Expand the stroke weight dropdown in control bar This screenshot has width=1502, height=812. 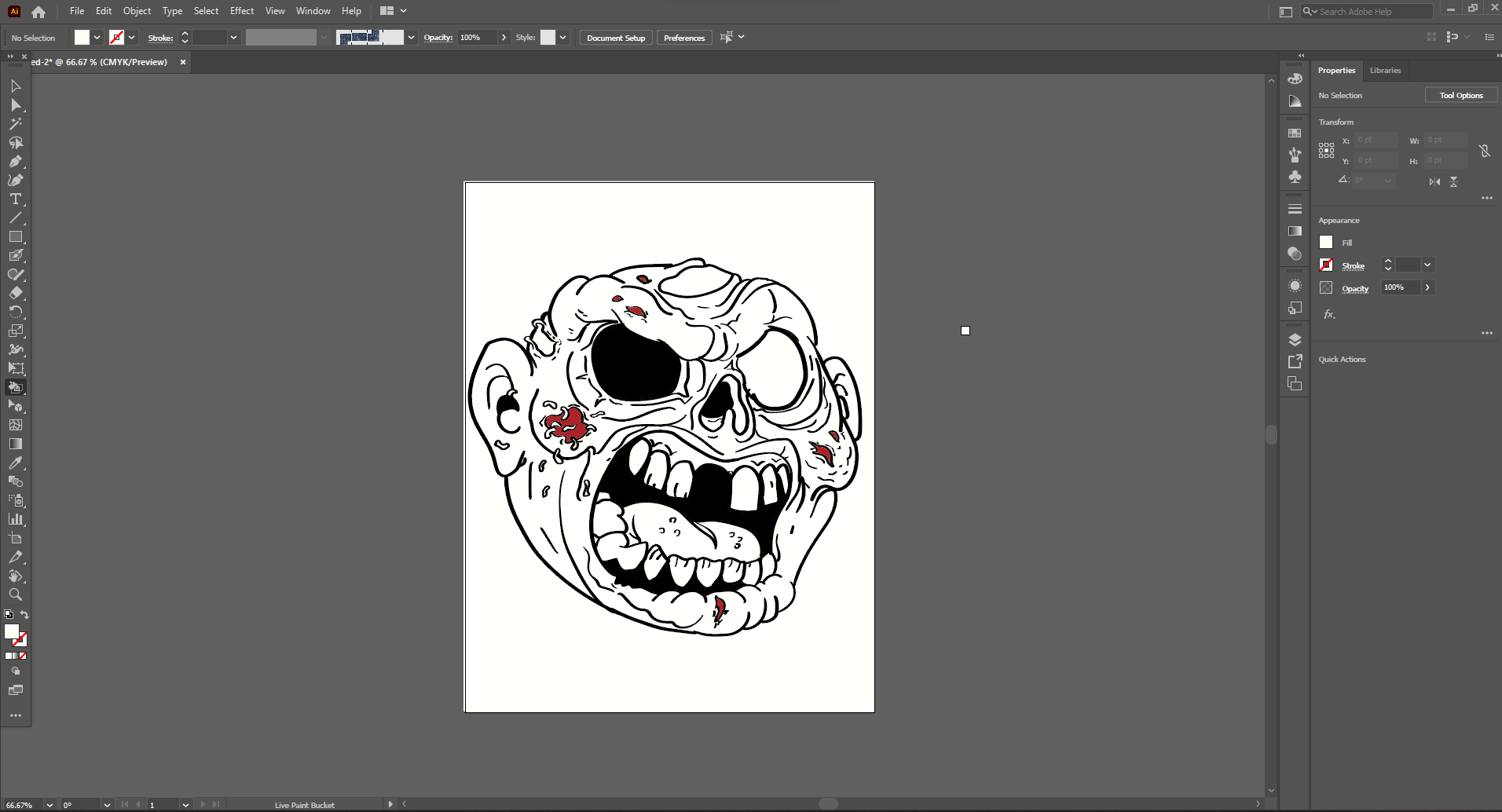233,38
